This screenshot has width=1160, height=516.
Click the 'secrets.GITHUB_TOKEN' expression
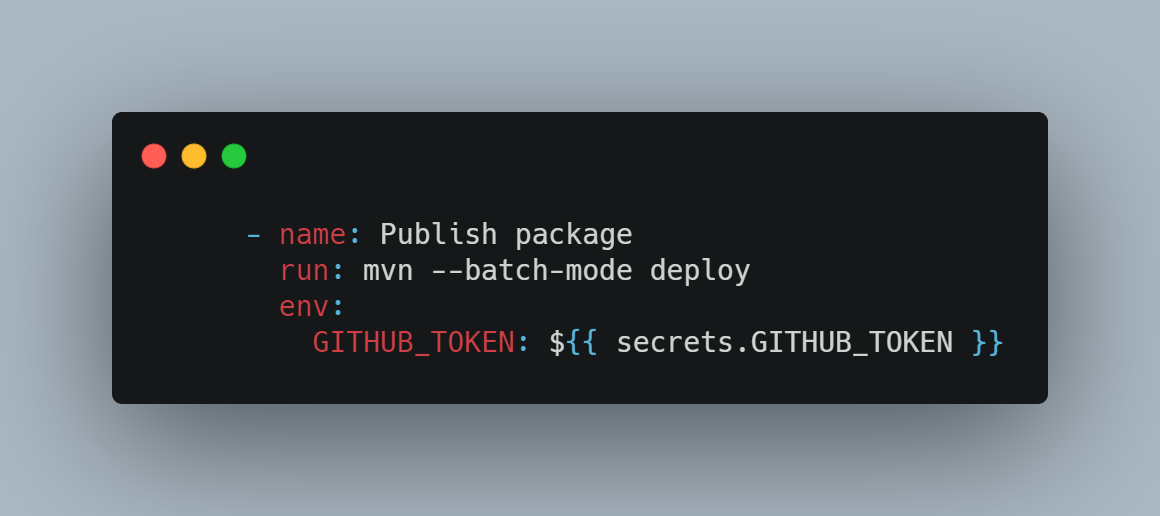click(784, 343)
